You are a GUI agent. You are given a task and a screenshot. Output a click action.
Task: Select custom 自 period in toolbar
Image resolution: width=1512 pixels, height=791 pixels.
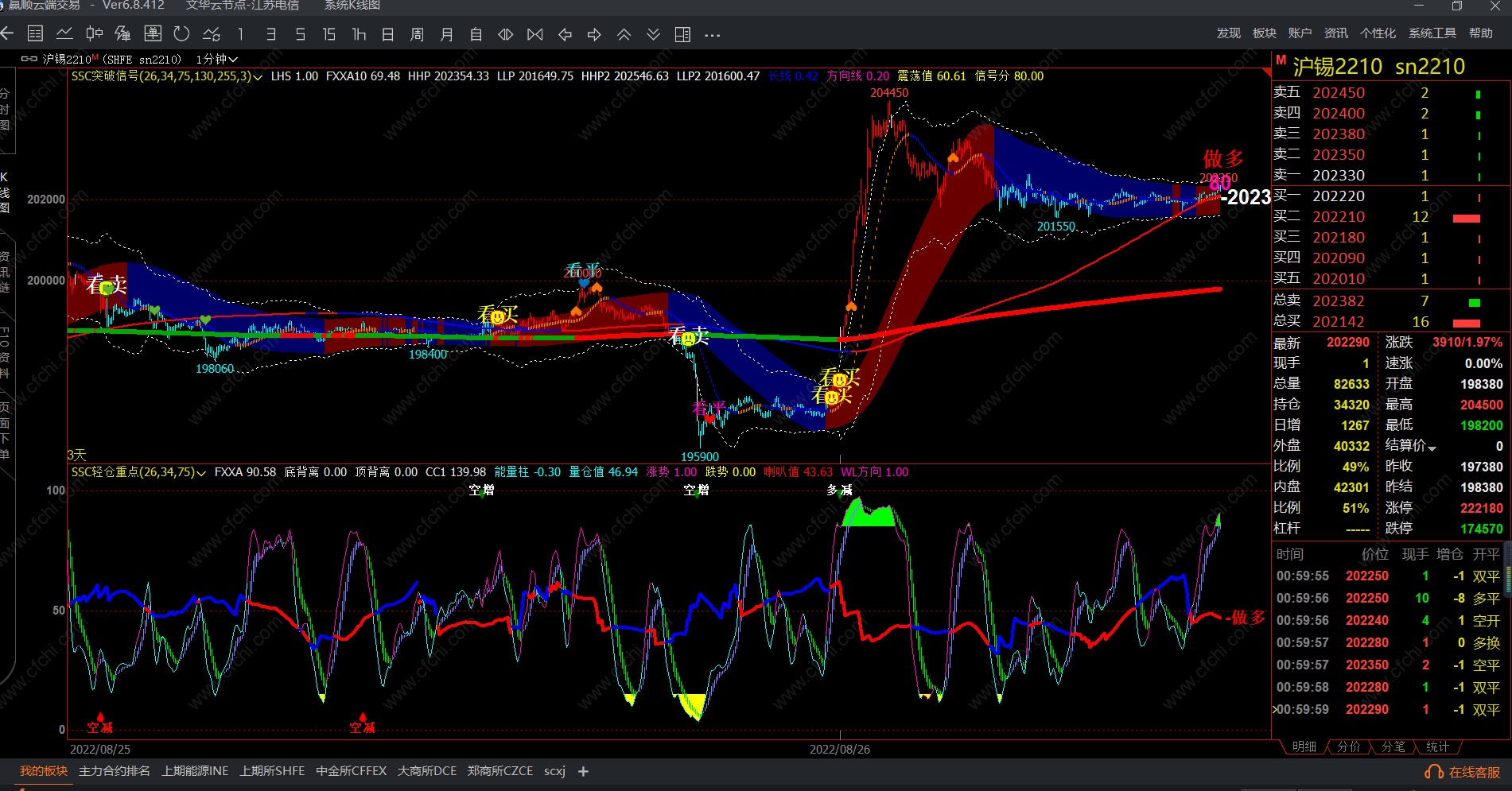pyautogui.click(x=476, y=34)
